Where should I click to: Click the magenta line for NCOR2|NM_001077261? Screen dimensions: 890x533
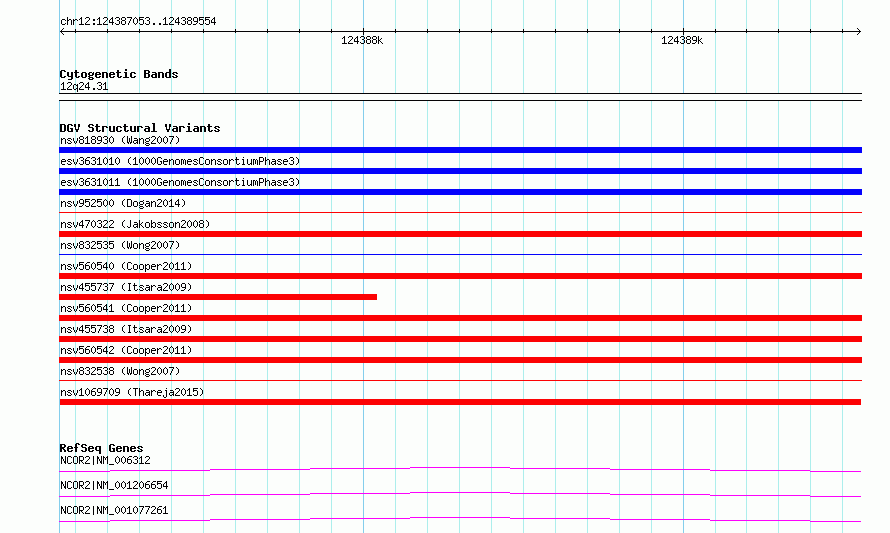(x=460, y=519)
